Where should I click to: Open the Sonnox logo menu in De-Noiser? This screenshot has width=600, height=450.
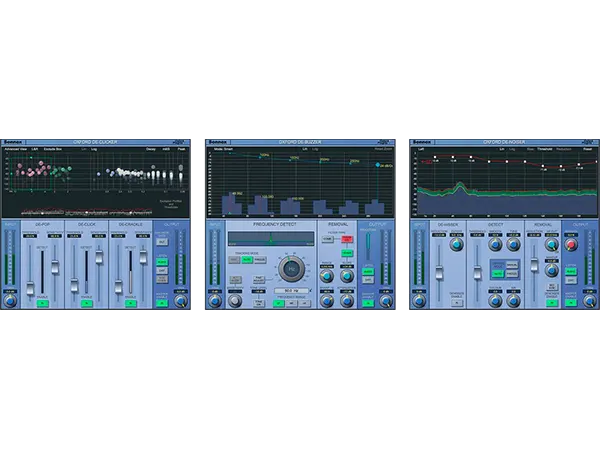[422, 142]
